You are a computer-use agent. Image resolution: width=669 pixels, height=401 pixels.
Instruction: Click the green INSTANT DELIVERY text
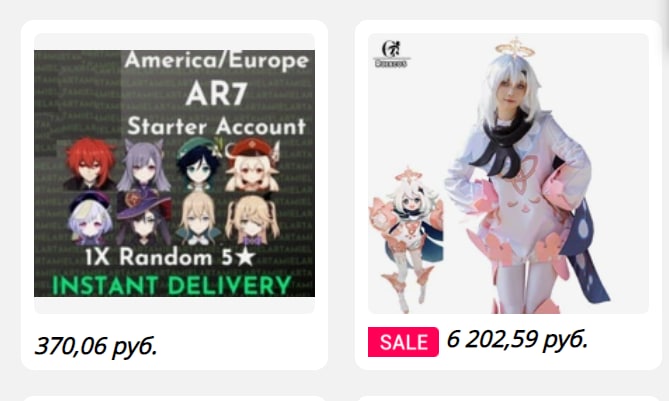tap(172, 285)
